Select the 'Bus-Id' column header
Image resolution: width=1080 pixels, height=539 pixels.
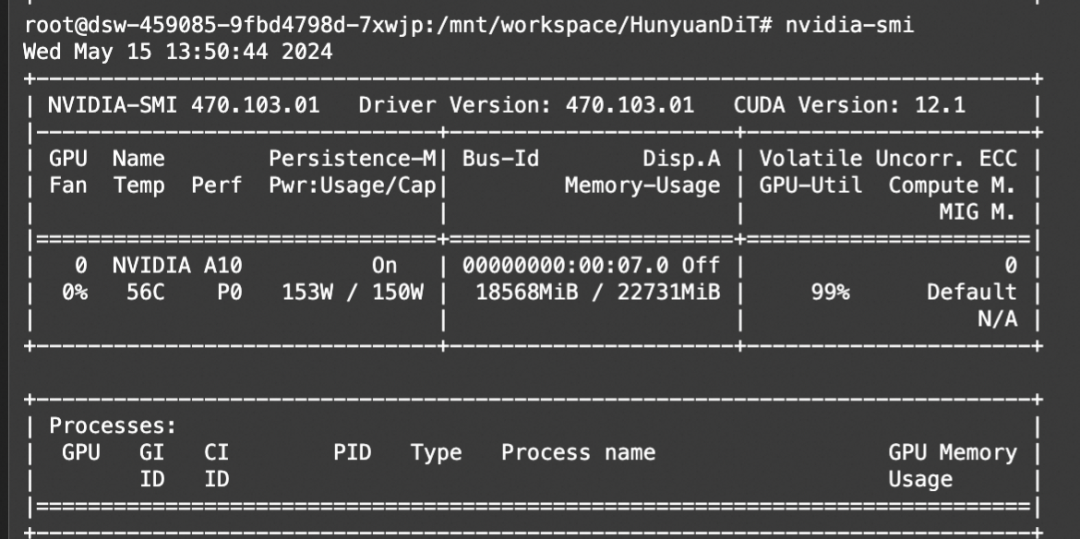(x=501, y=159)
